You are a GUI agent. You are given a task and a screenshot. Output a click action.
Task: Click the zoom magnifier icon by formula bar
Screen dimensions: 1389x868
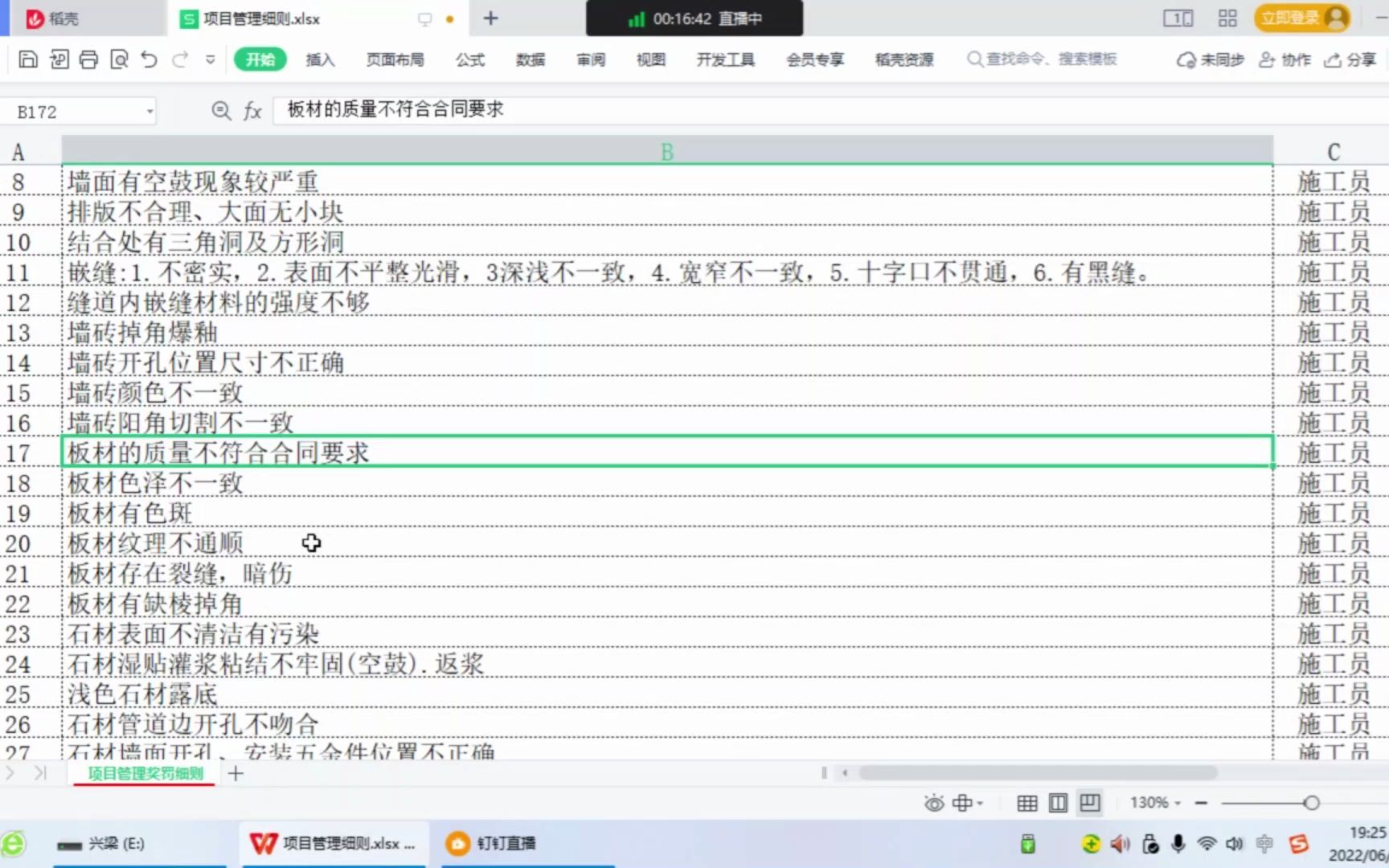click(221, 111)
